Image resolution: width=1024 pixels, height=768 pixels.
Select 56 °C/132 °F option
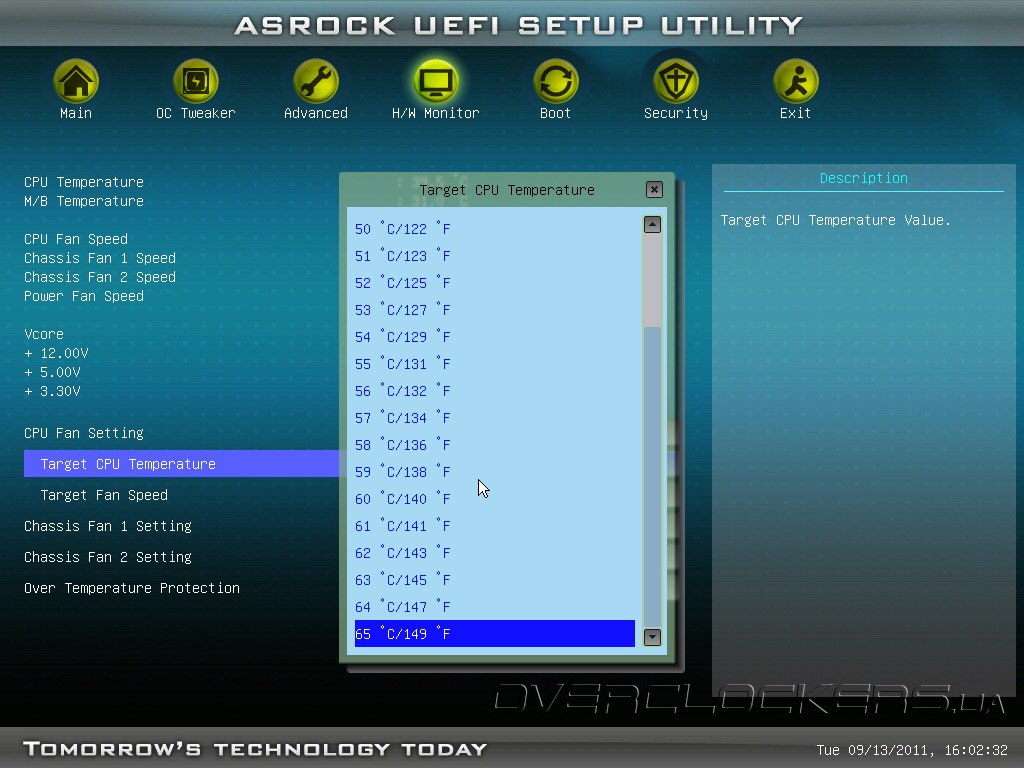(x=494, y=391)
